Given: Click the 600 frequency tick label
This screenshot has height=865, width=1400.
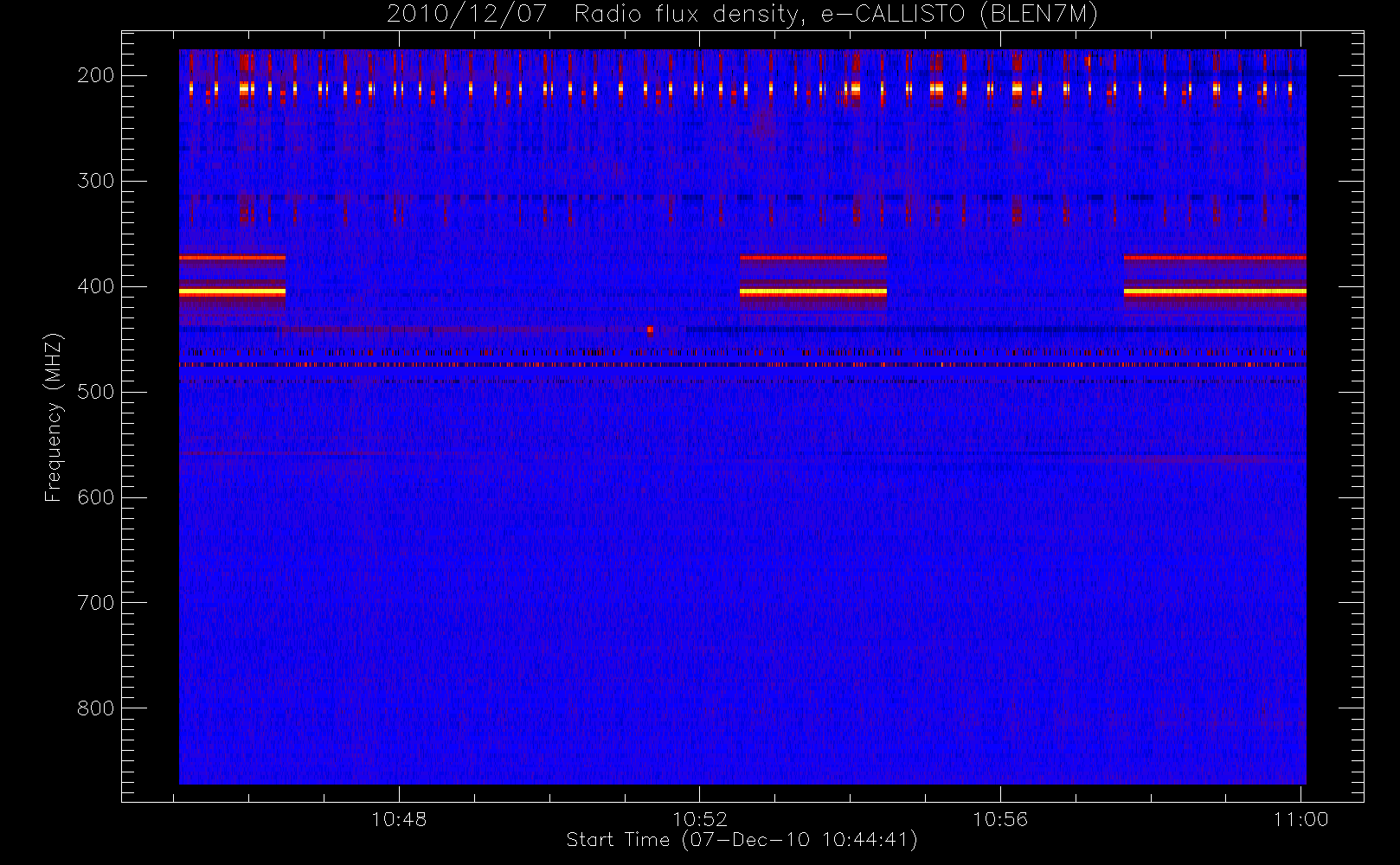Looking at the screenshot, I should click(96, 497).
